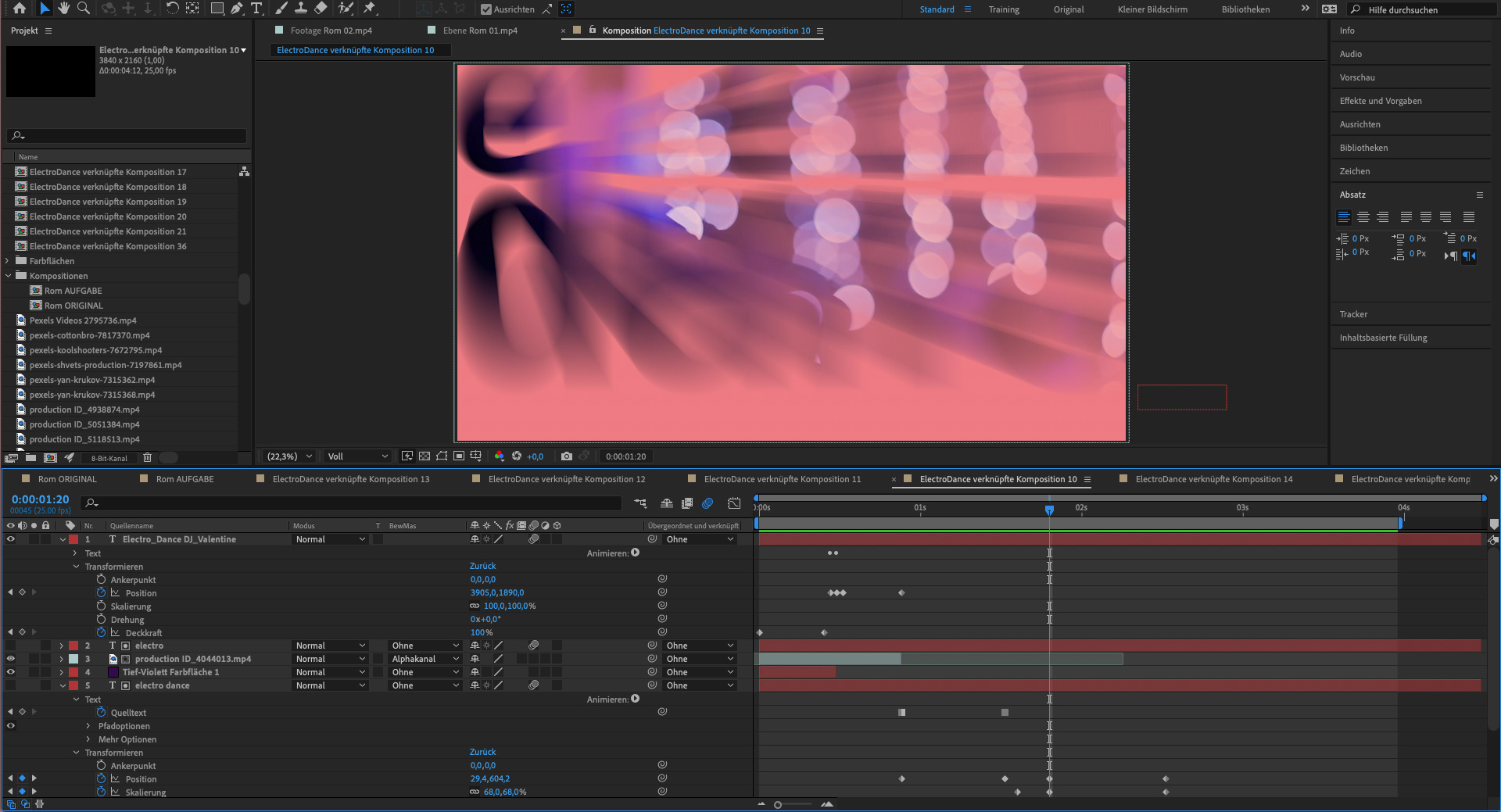Viewport: 1501px width, 812px height.
Task: Switch to Footage Rom 02.mp4 viewer tab
Action: coord(331,30)
